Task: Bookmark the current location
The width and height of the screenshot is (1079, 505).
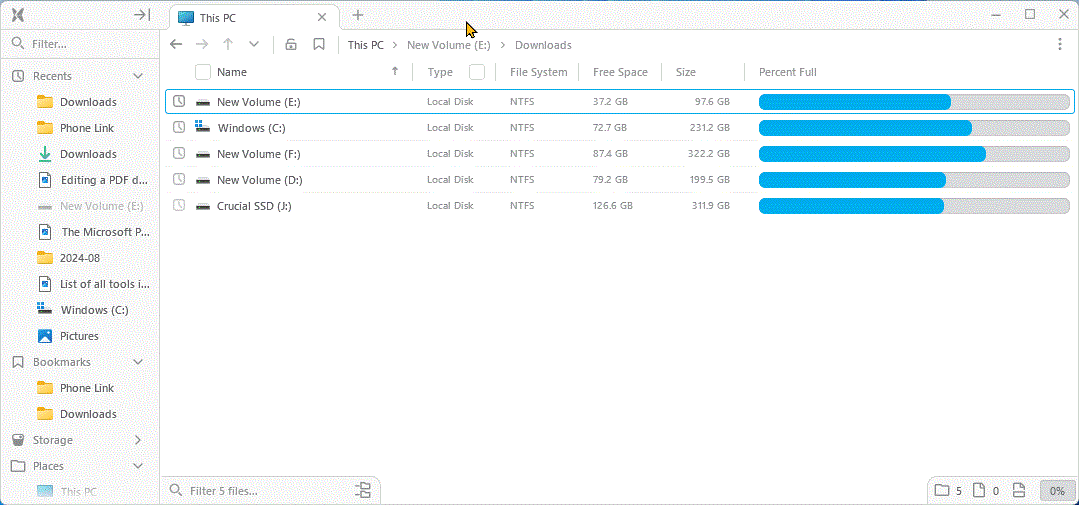Action: tap(319, 44)
